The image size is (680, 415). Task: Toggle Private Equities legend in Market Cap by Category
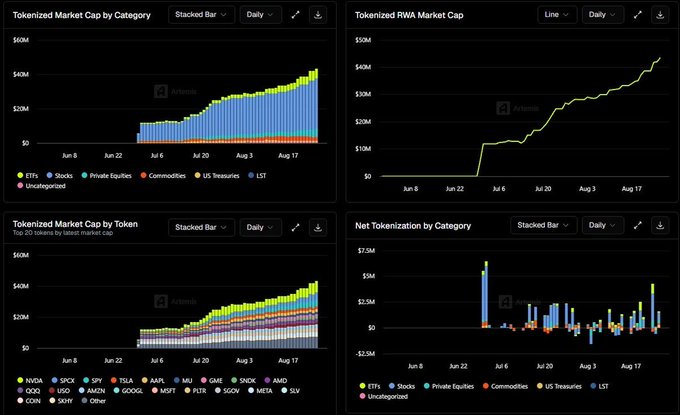(107, 176)
